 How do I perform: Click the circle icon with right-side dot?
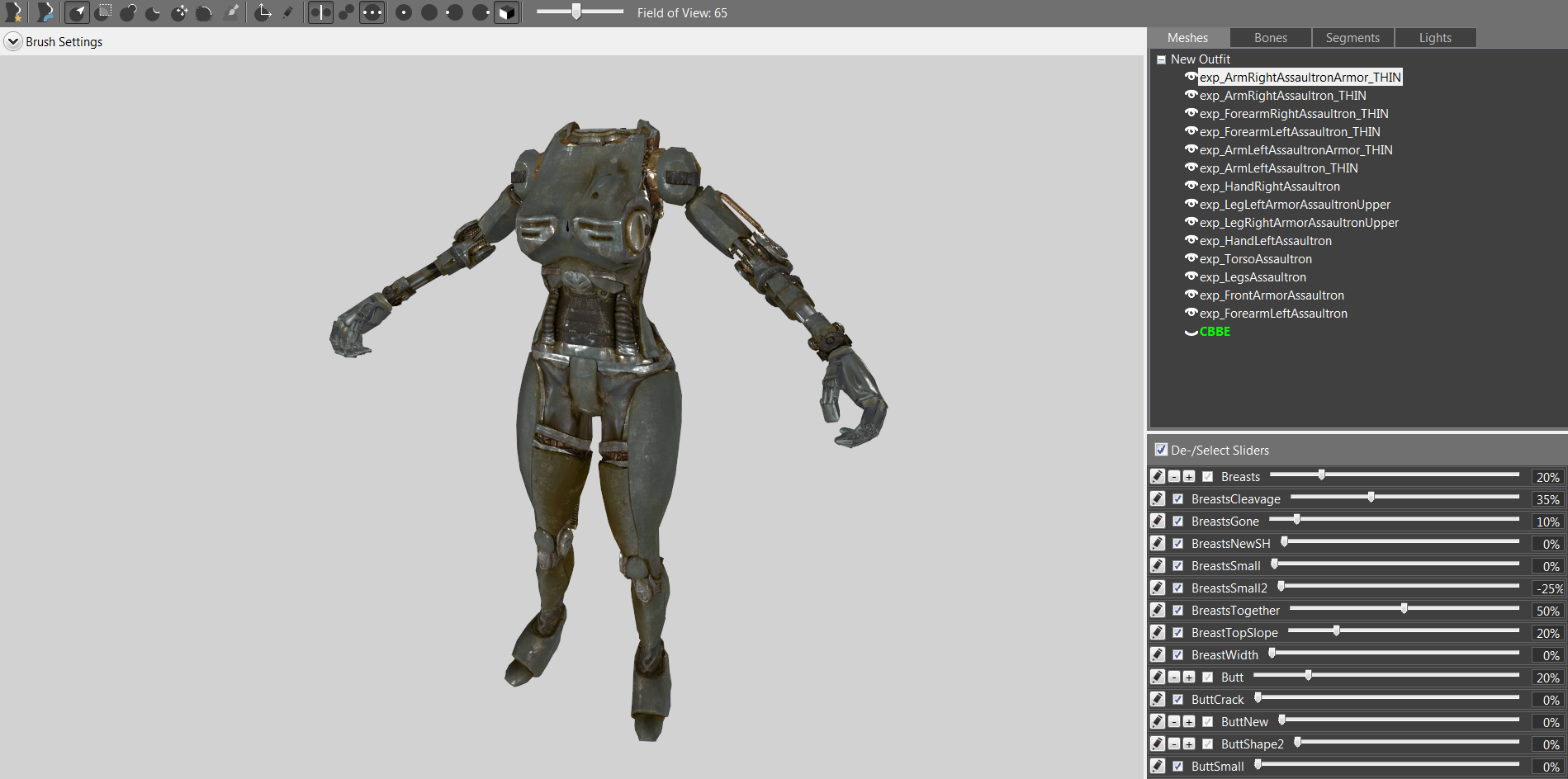[481, 12]
